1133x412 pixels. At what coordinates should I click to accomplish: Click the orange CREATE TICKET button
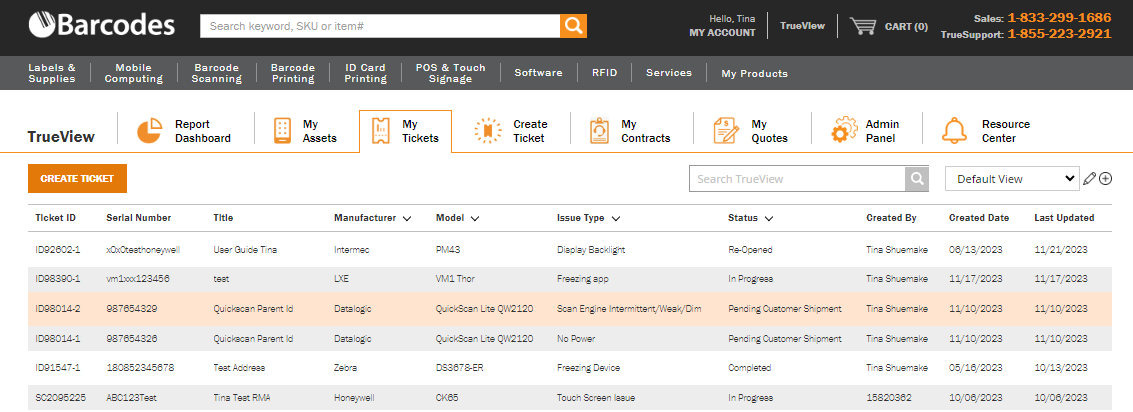click(x=77, y=179)
